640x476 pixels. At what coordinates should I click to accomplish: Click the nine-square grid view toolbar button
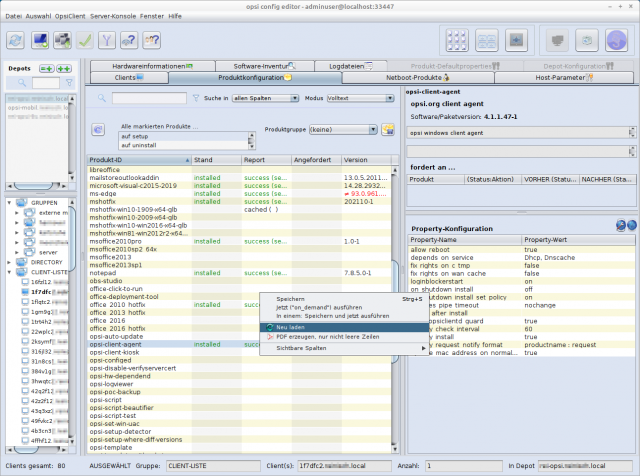(457, 40)
